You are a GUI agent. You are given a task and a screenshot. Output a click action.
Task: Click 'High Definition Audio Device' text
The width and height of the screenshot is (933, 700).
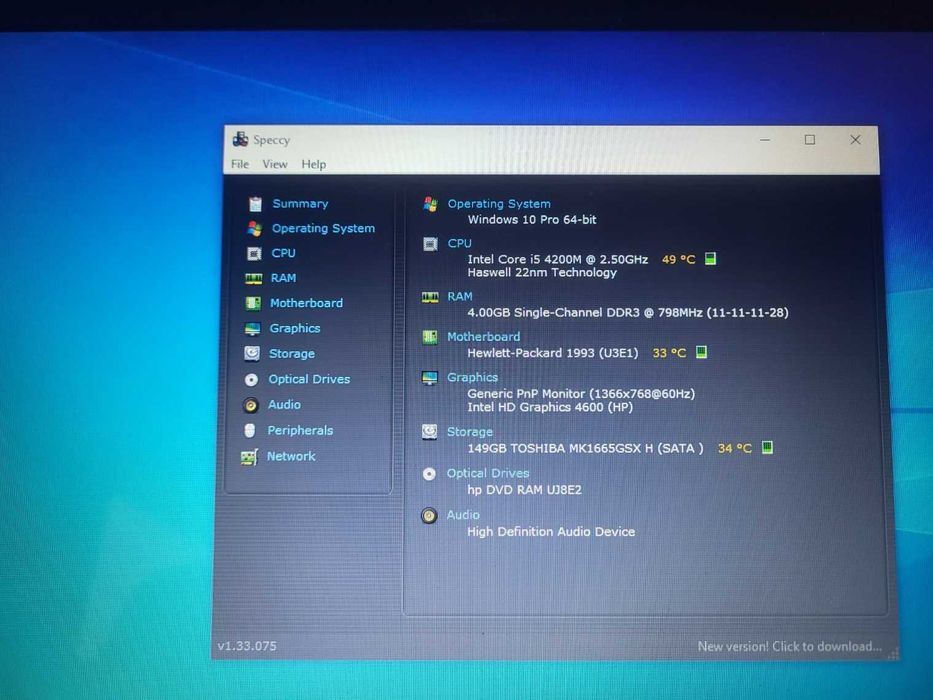point(551,532)
